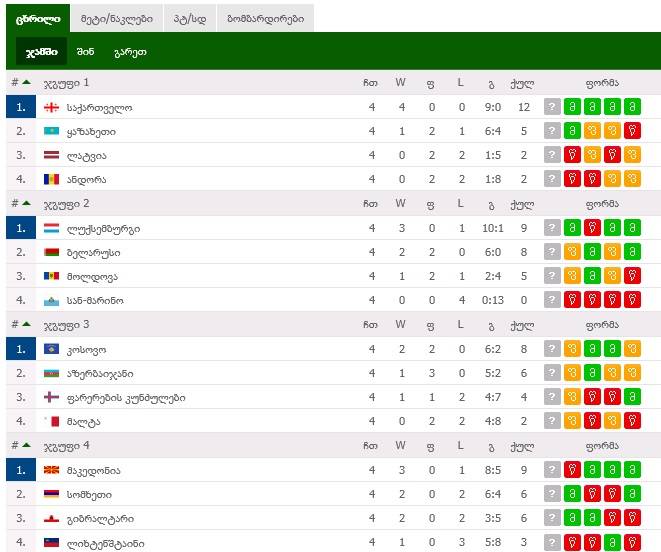Open the ბომბარდირები tab

(x=264, y=18)
